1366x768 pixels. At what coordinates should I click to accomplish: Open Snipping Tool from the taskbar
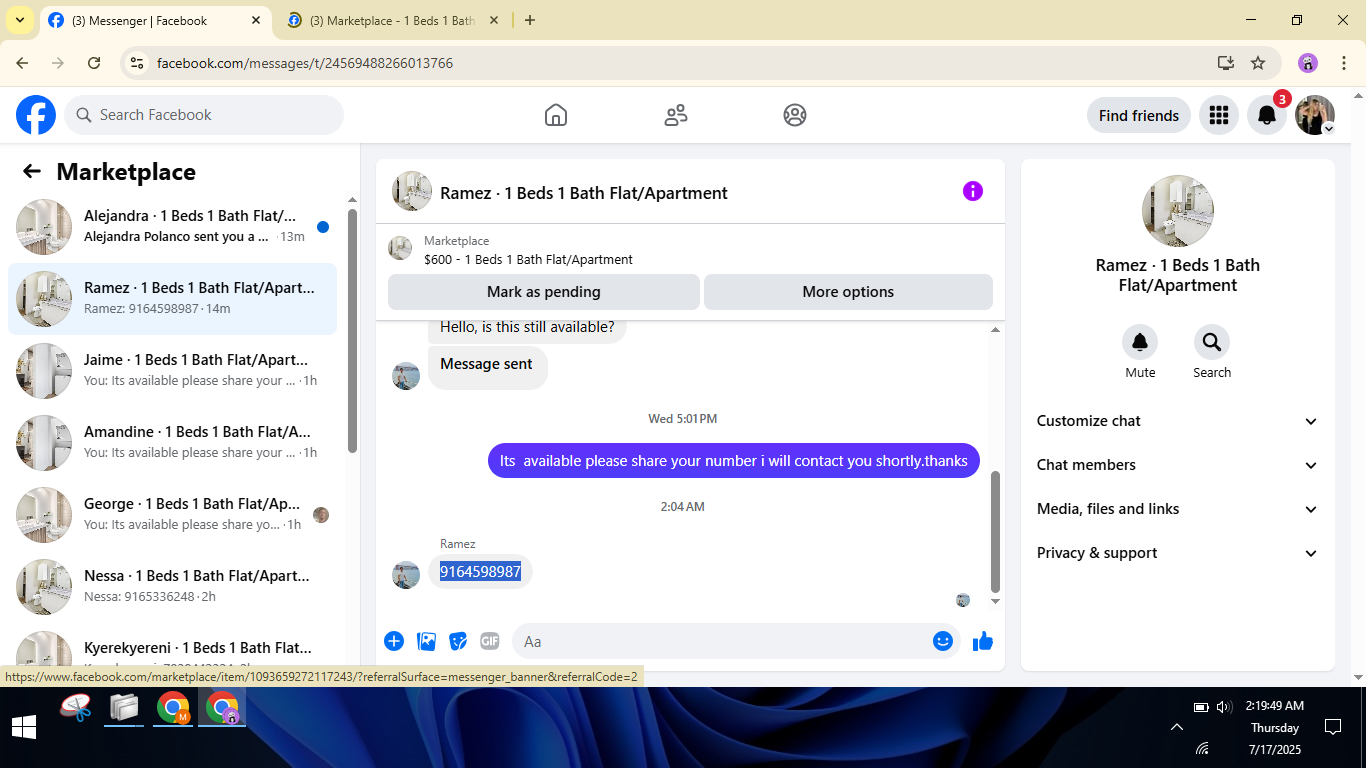(76, 708)
